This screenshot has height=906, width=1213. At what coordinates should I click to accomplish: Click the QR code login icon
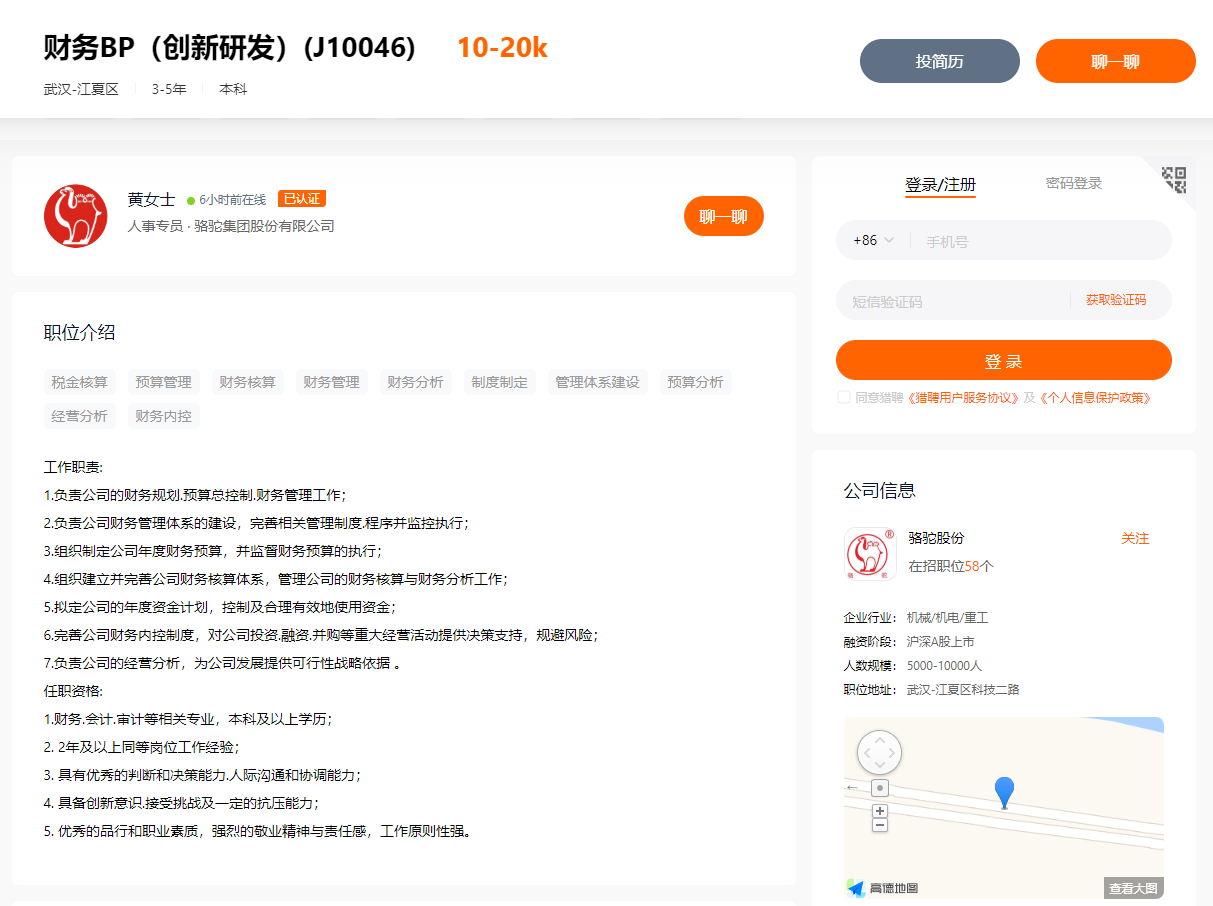pos(1172,180)
